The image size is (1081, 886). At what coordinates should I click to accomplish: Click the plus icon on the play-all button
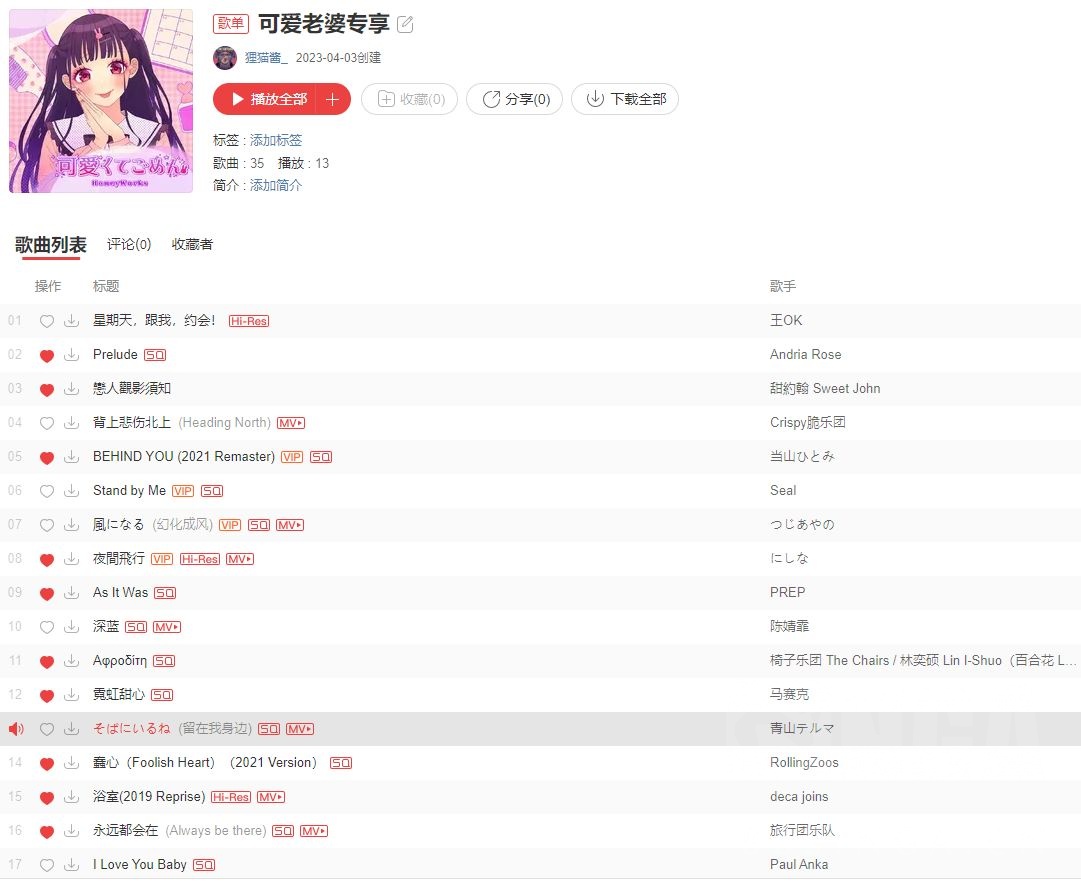point(332,99)
